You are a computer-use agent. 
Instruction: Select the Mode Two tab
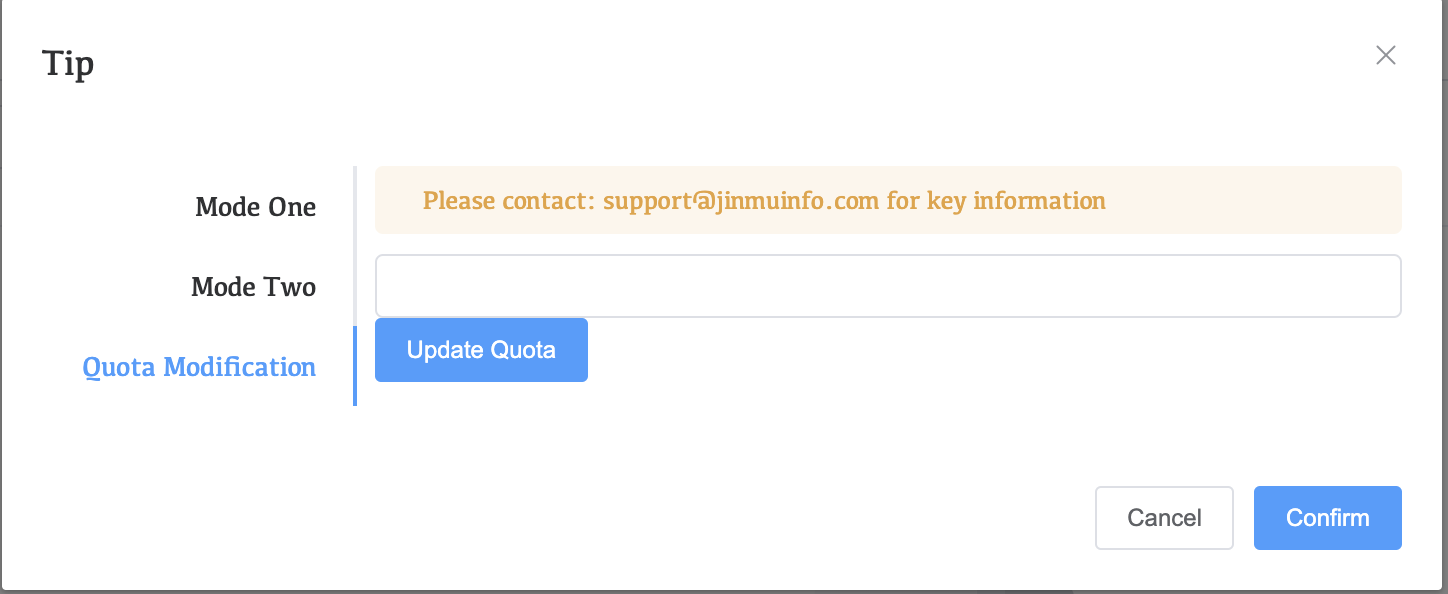253,287
